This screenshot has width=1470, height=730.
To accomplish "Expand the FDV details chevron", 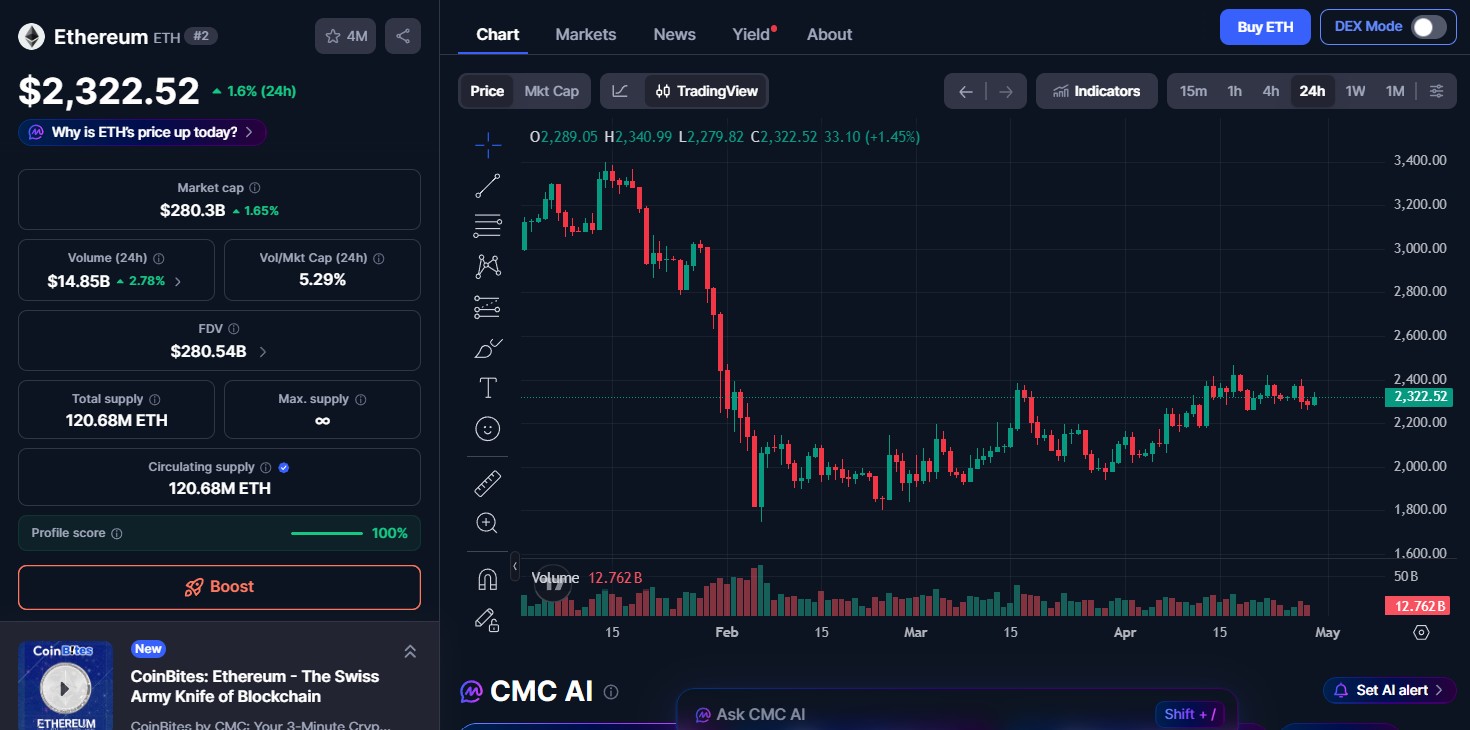I will pyautogui.click(x=262, y=351).
